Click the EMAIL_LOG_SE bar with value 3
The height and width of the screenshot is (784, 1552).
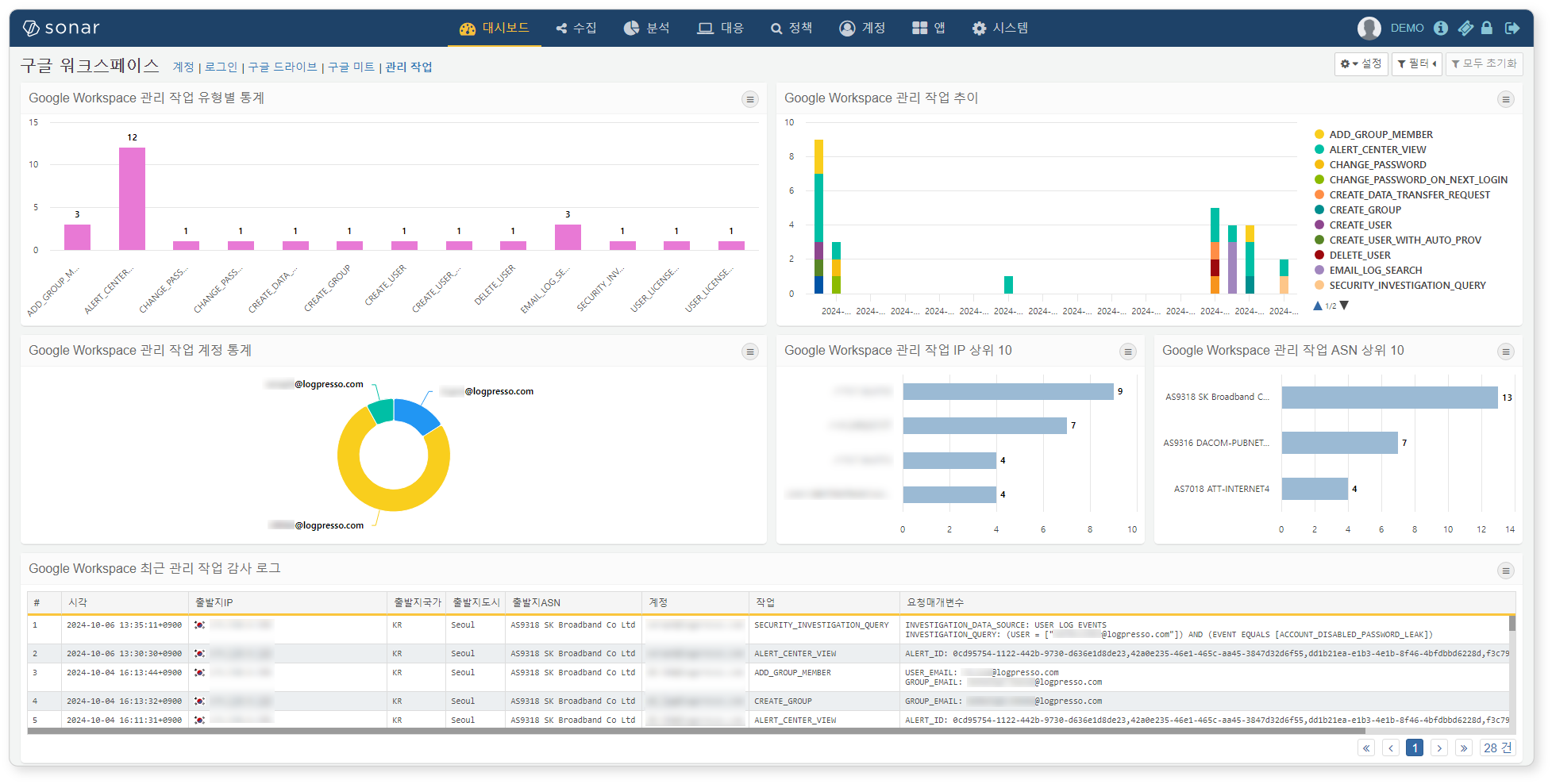568,237
